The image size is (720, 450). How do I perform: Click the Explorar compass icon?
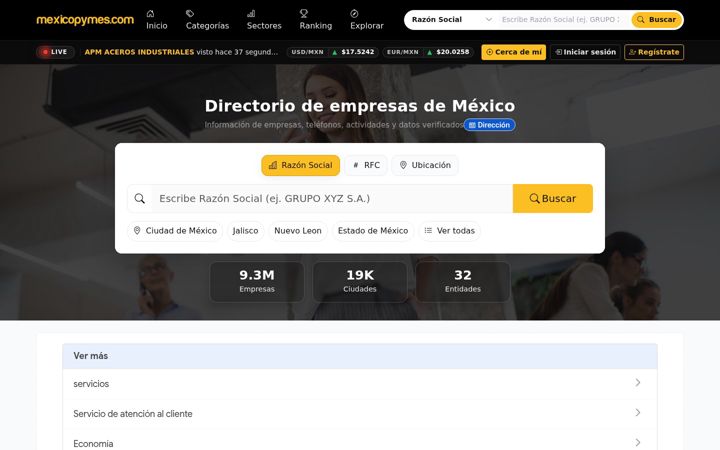pos(354,13)
